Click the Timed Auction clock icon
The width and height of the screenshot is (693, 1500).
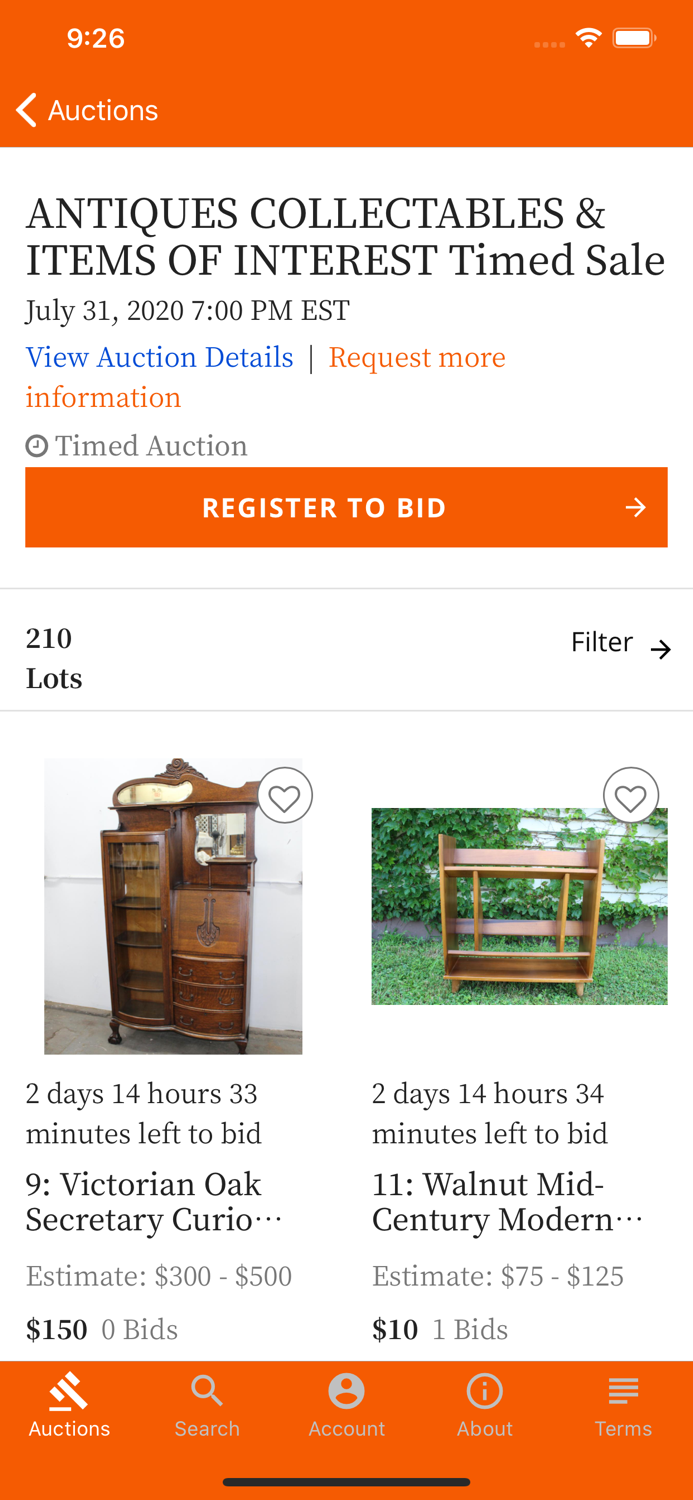(35, 444)
